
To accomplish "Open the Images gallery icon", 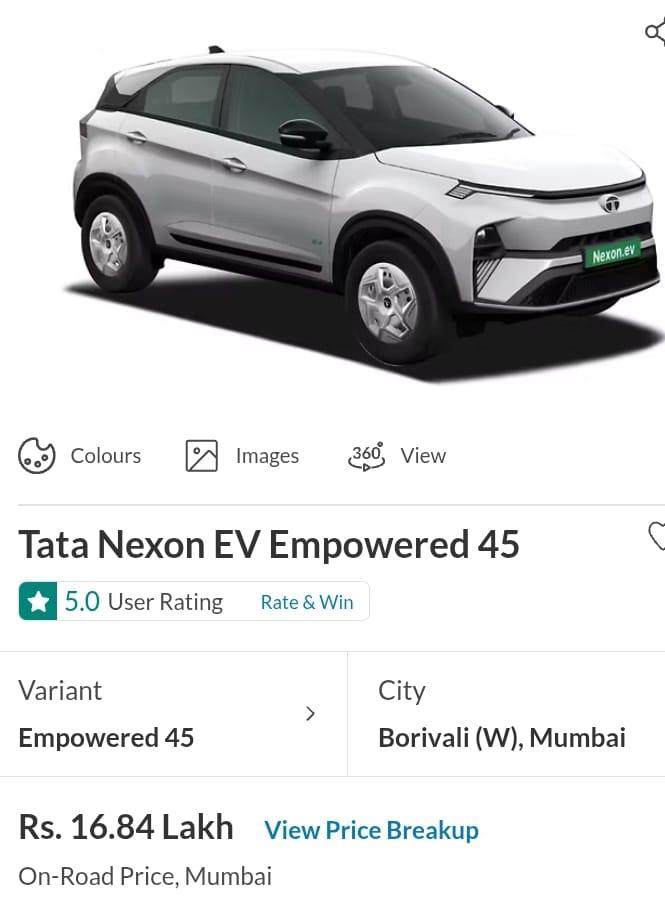I will tap(201, 455).
